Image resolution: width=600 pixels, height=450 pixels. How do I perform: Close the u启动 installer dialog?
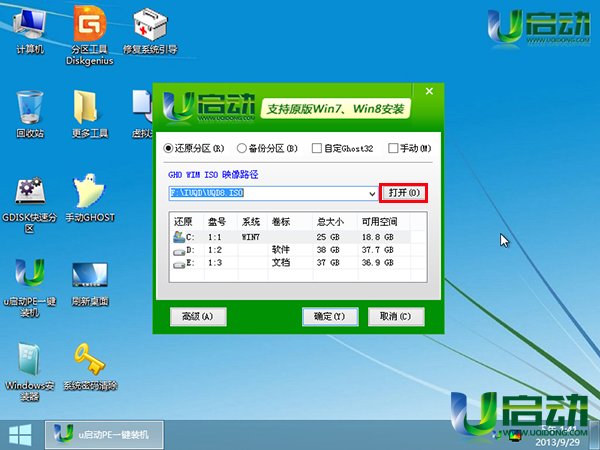(x=429, y=91)
